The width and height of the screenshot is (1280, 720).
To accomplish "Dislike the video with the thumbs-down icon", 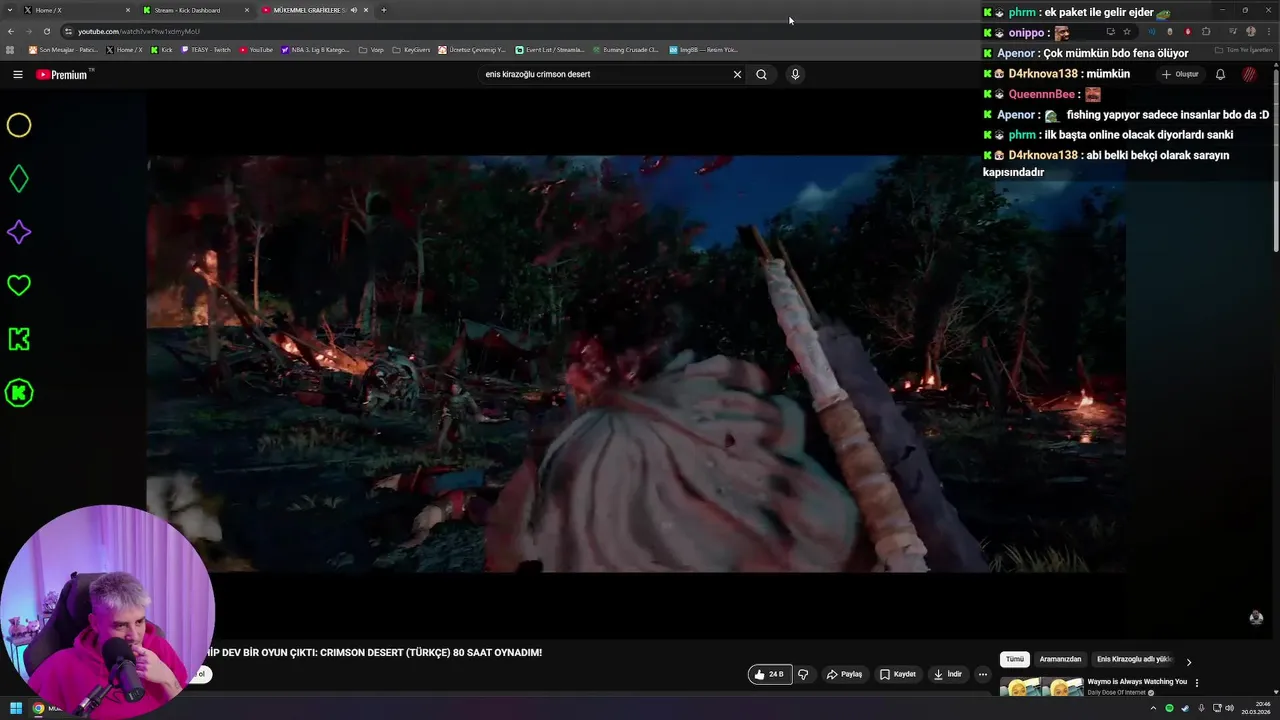I will point(803,674).
